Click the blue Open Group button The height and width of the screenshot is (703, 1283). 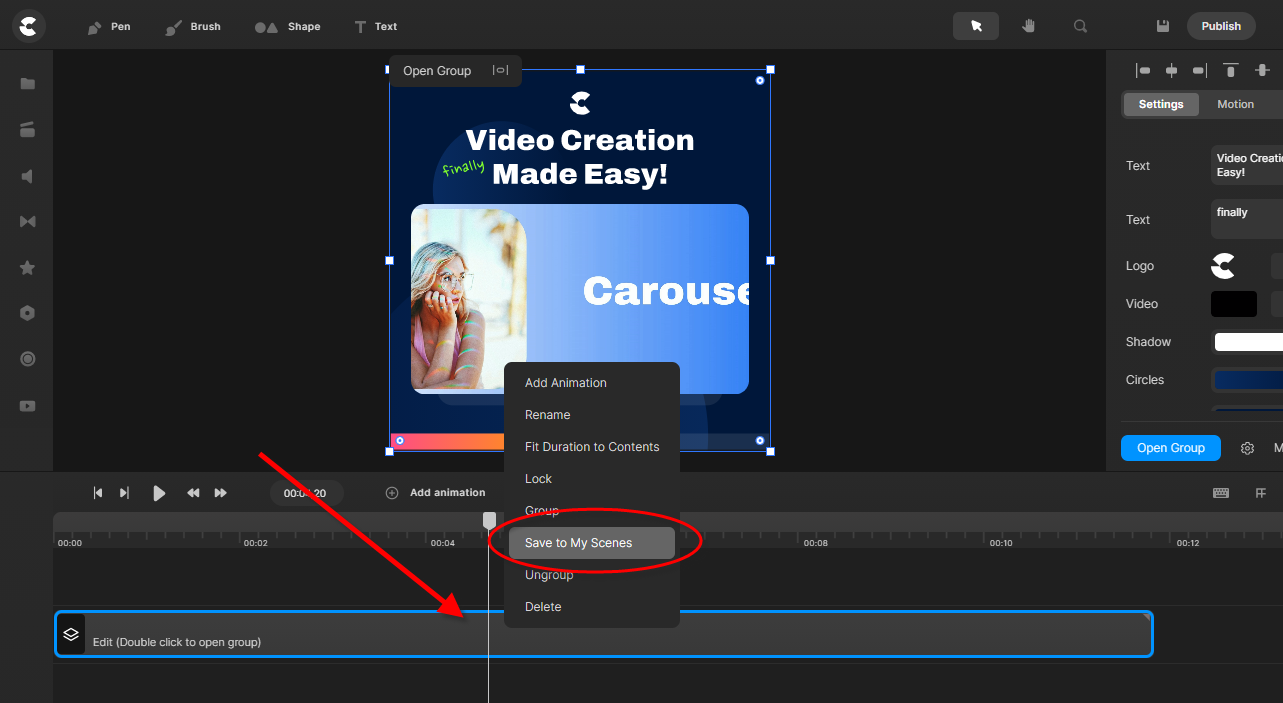tap(1171, 448)
